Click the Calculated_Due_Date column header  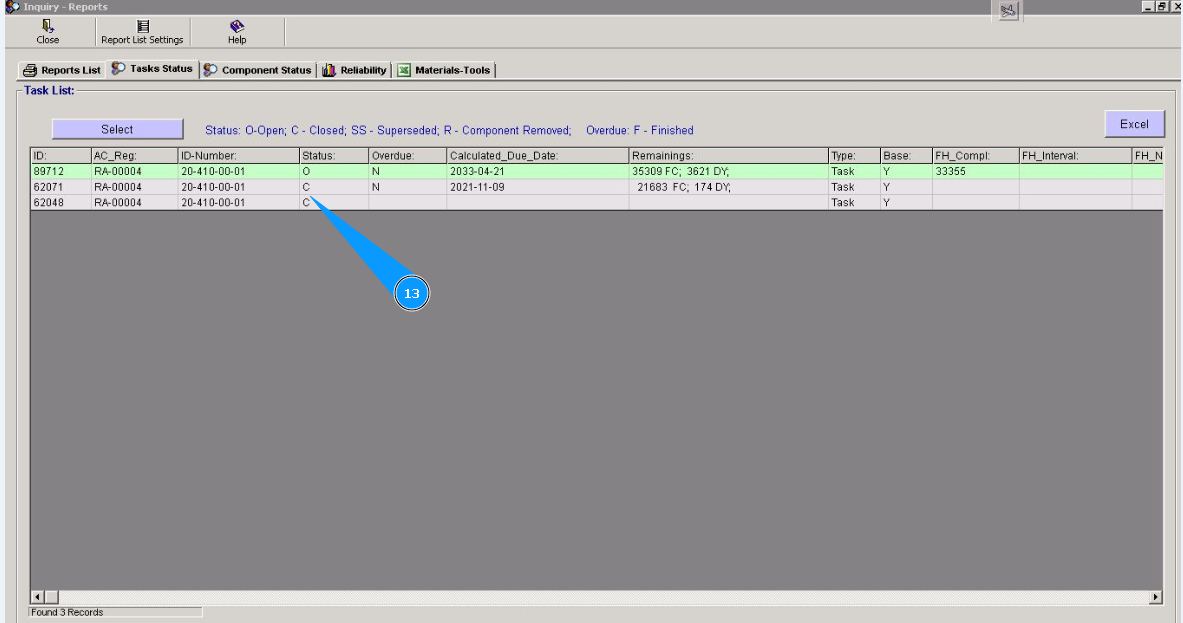538,155
